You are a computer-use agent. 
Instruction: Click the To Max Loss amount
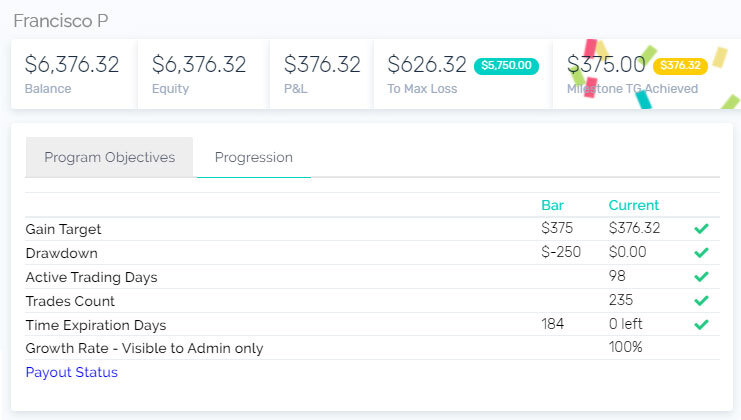point(427,65)
